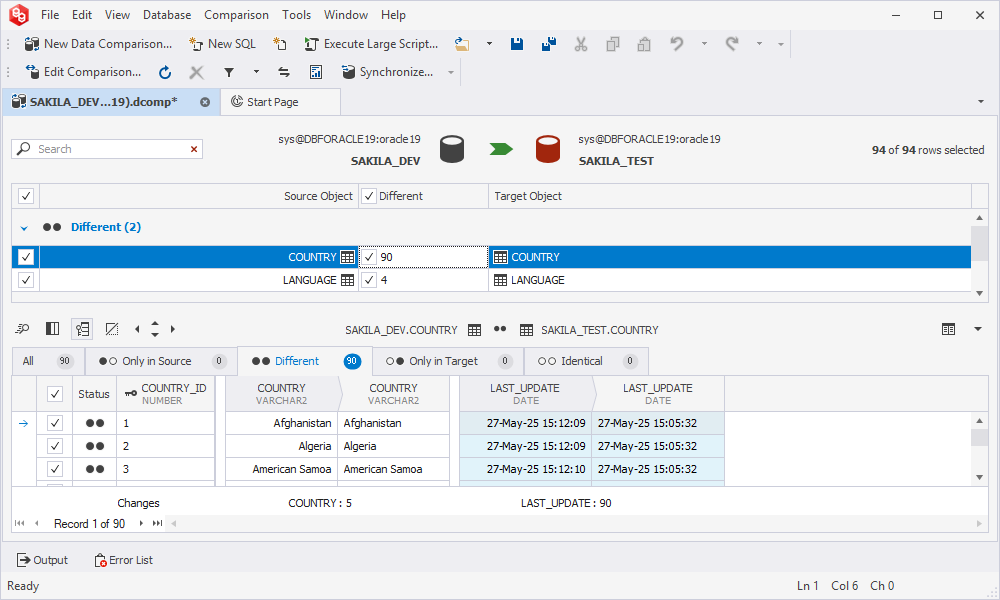Uncheck the Algeria record checkbox
The width and height of the screenshot is (1000, 600).
(x=55, y=446)
